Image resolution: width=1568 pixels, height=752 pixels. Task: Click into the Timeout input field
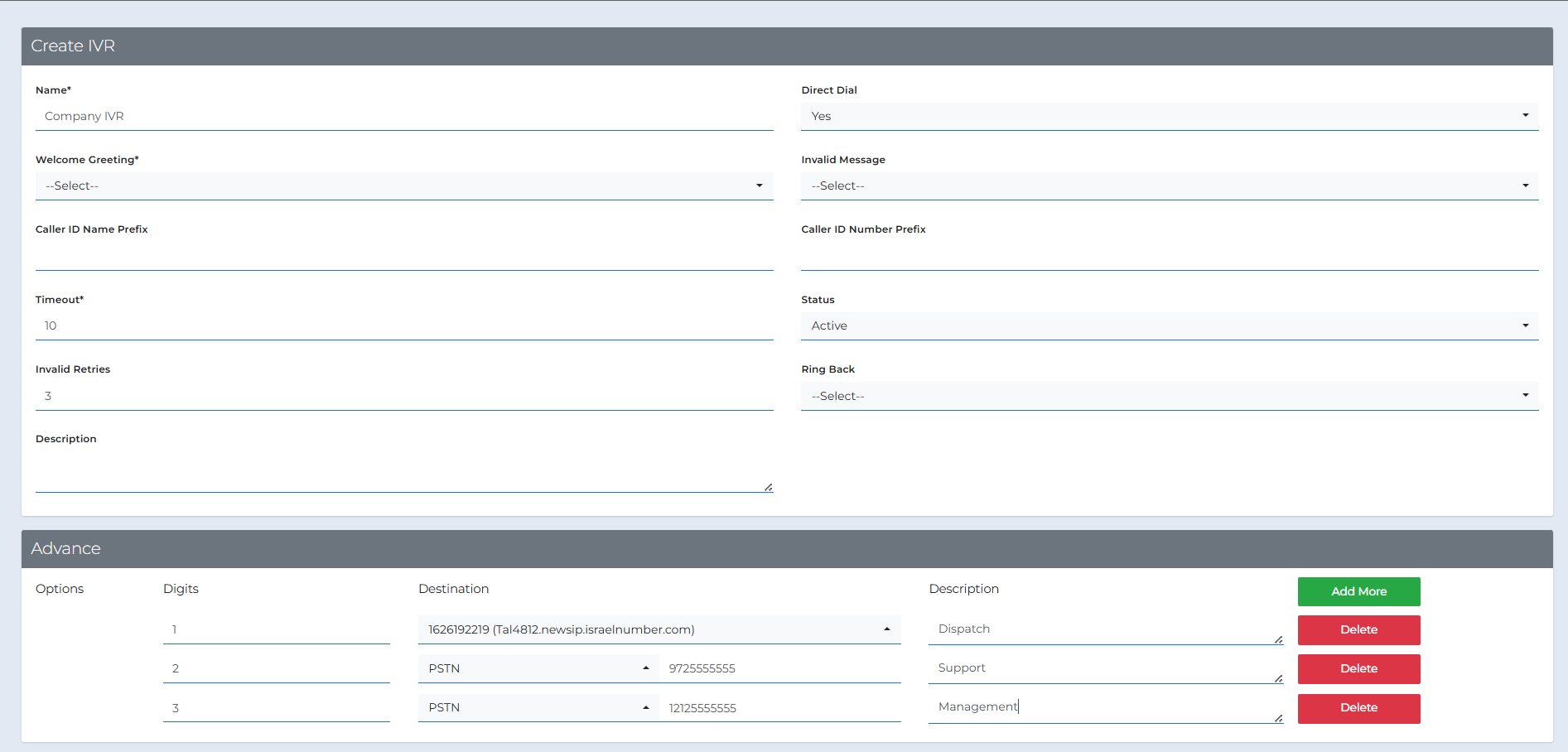coord(404,325)
